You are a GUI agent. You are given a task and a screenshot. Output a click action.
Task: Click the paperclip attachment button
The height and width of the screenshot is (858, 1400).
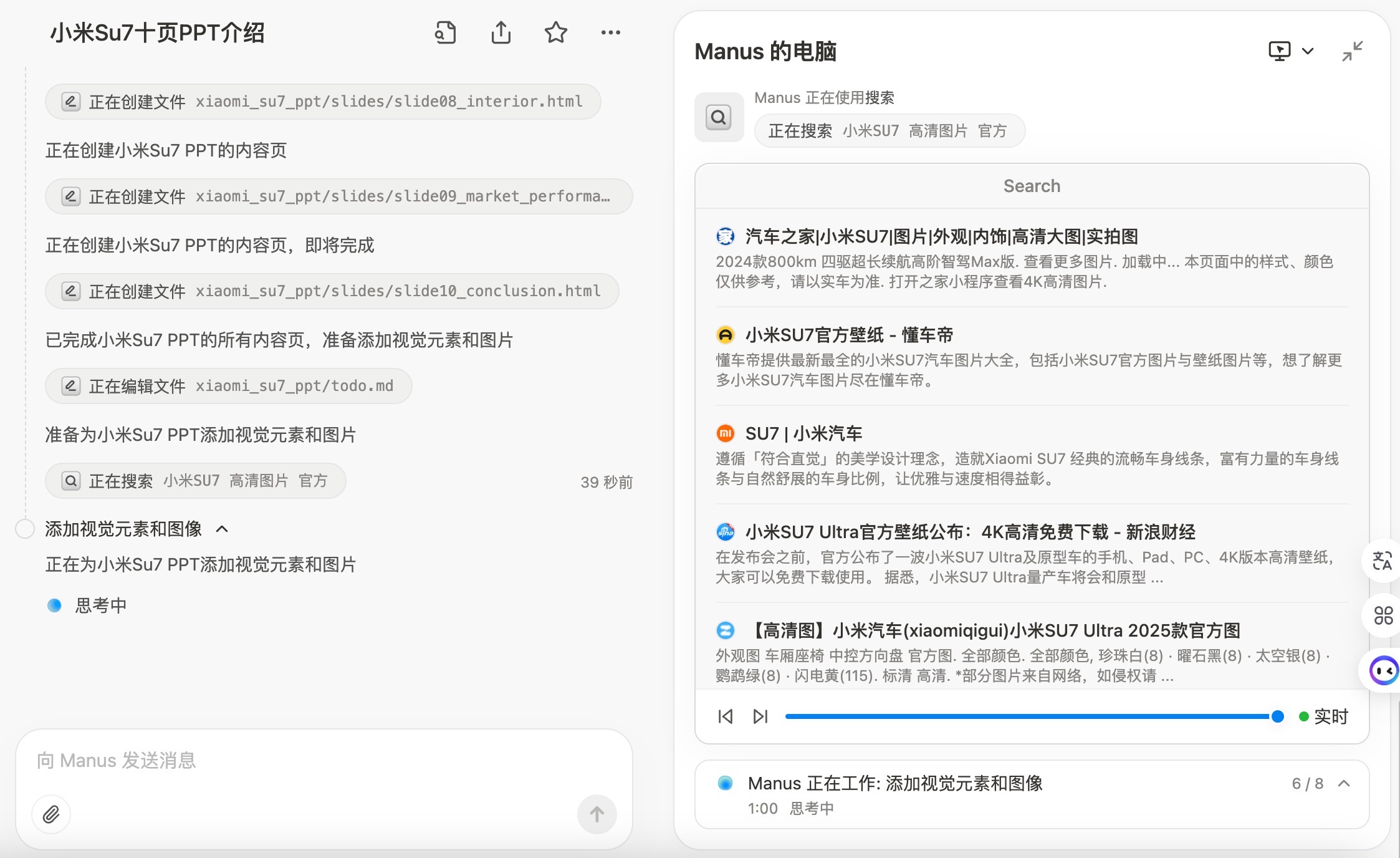coord(51,814)
